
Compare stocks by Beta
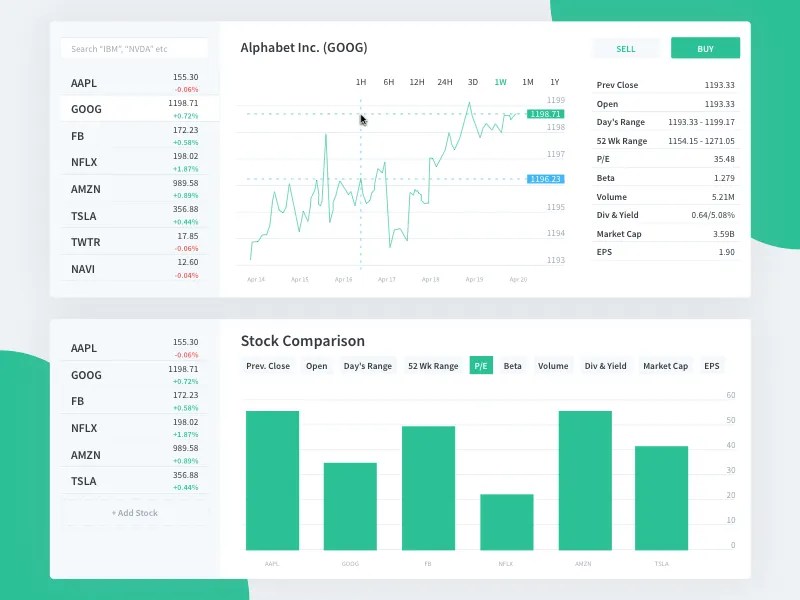pos(512,366)
